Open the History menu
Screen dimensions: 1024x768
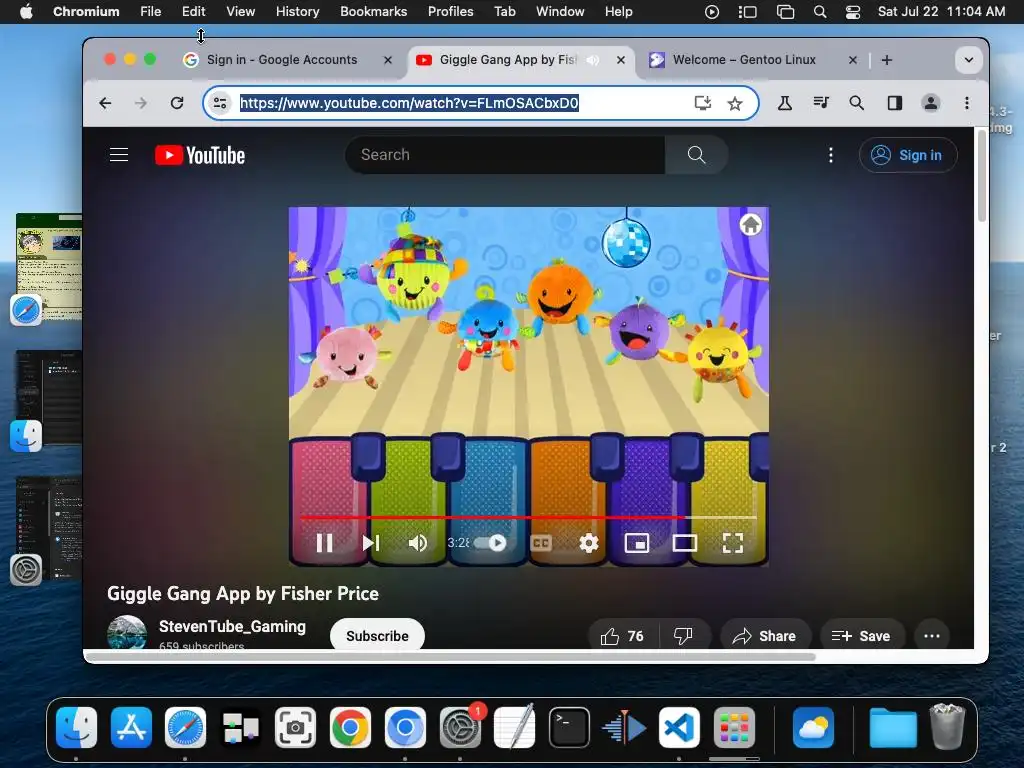(297, 11)
